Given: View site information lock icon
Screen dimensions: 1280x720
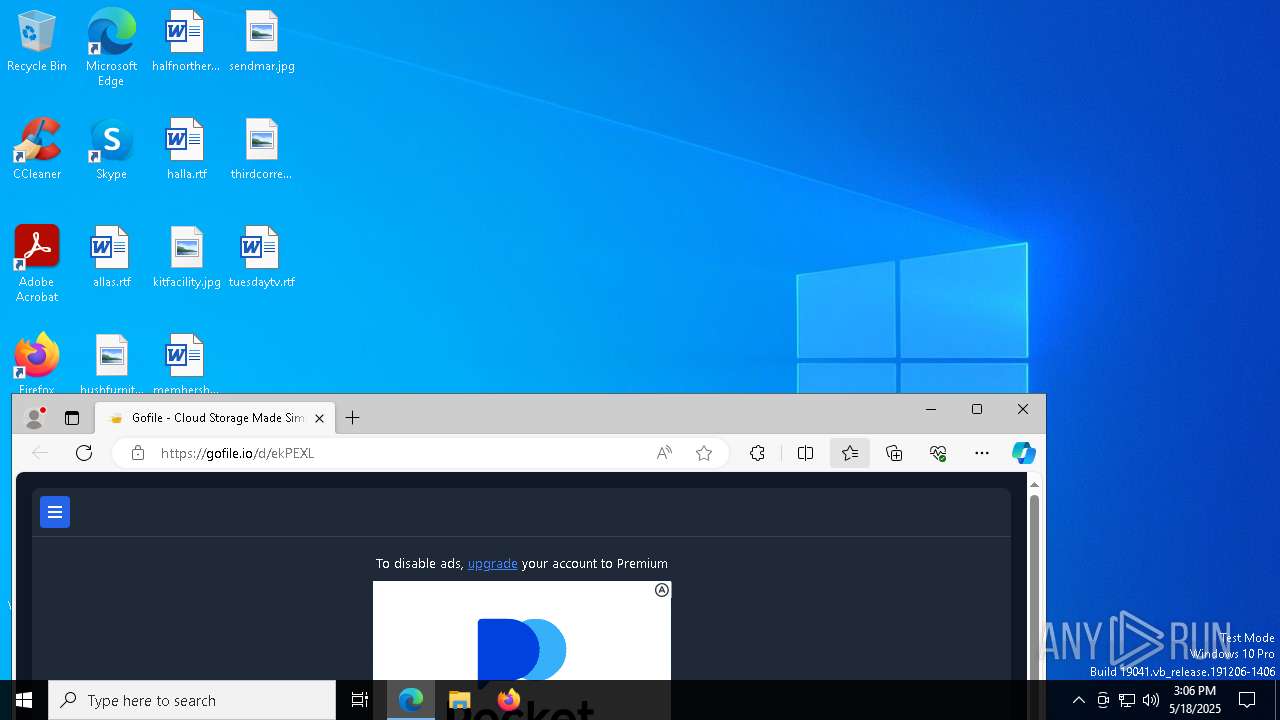Looking at the screenshot, I should click(x=138, y=453).
